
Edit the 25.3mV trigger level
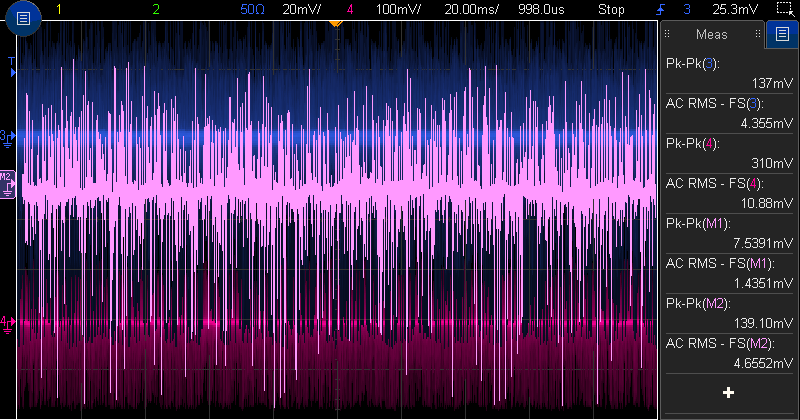pyautogui.click(x=735, y=9)
